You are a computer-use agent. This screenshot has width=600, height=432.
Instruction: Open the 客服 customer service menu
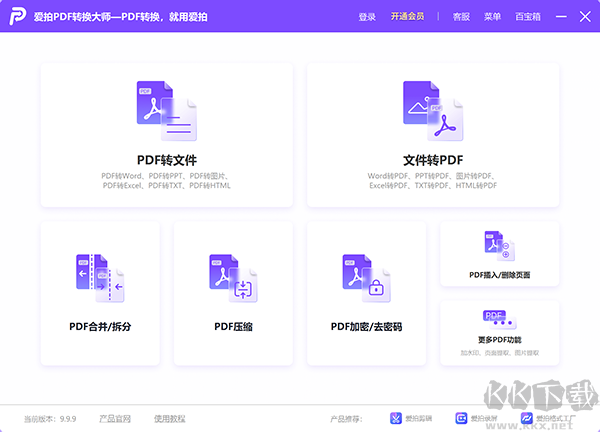[x=461, y=17]
